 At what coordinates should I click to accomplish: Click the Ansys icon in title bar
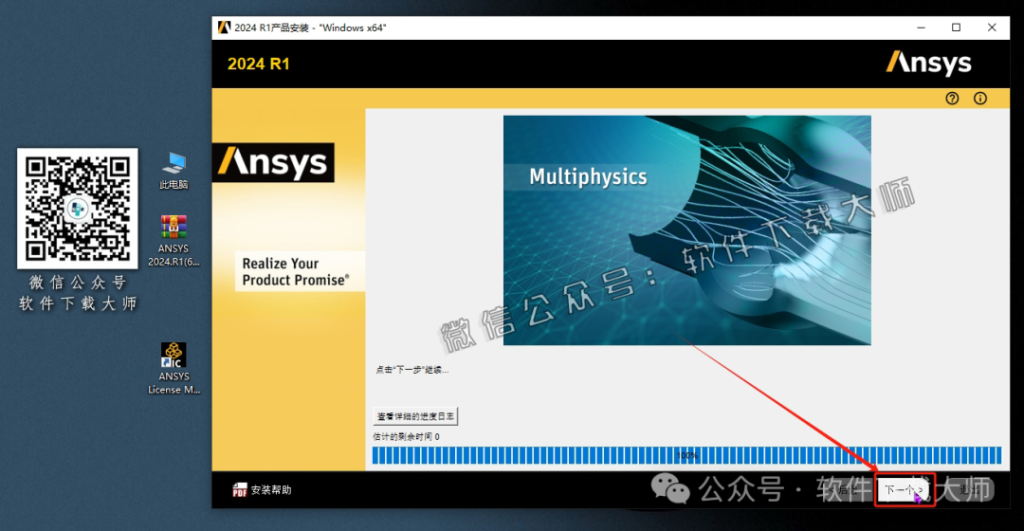[x=224, y=27]
